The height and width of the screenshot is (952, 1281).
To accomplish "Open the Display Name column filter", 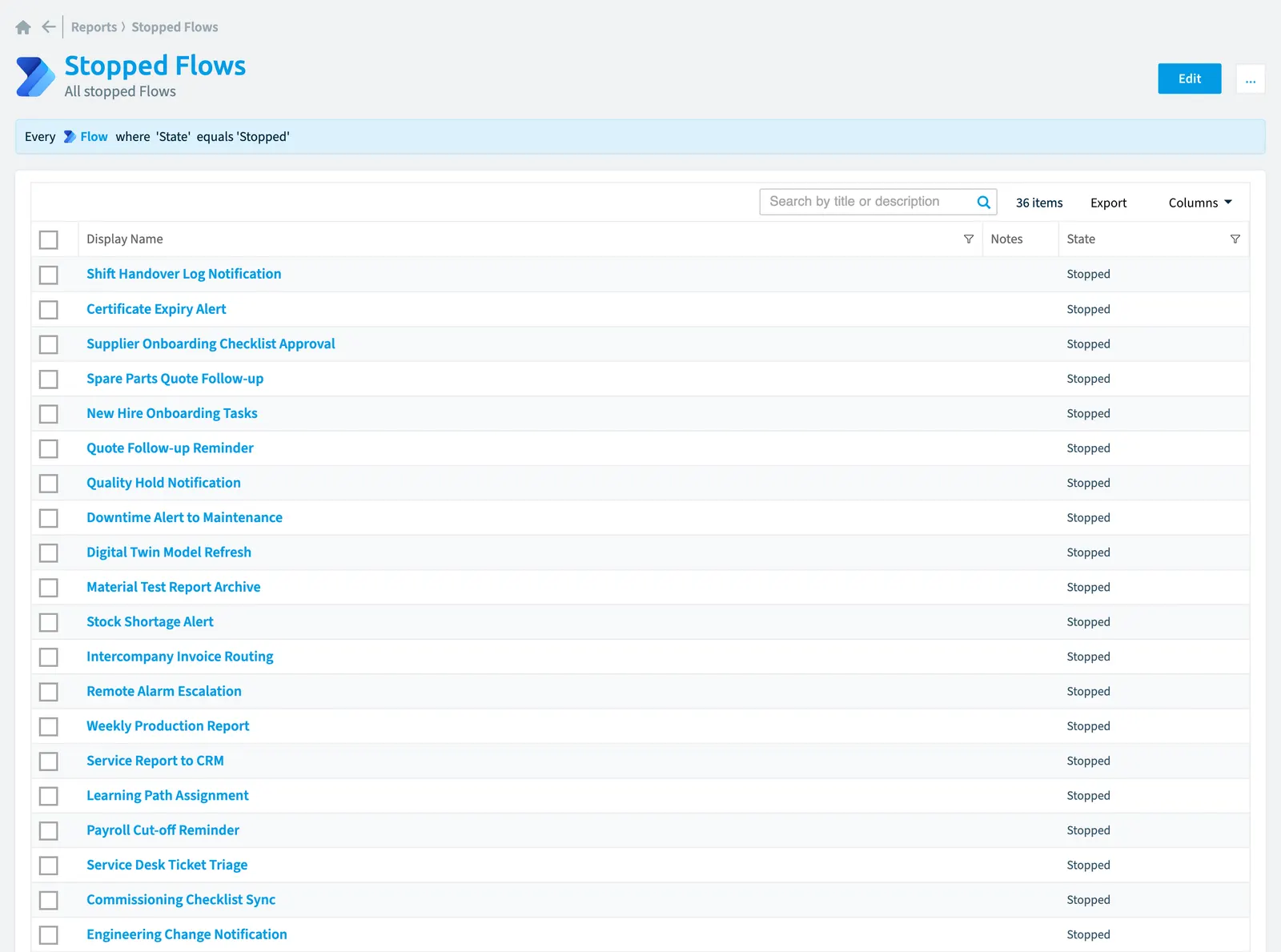I will (x=969, y=239).
